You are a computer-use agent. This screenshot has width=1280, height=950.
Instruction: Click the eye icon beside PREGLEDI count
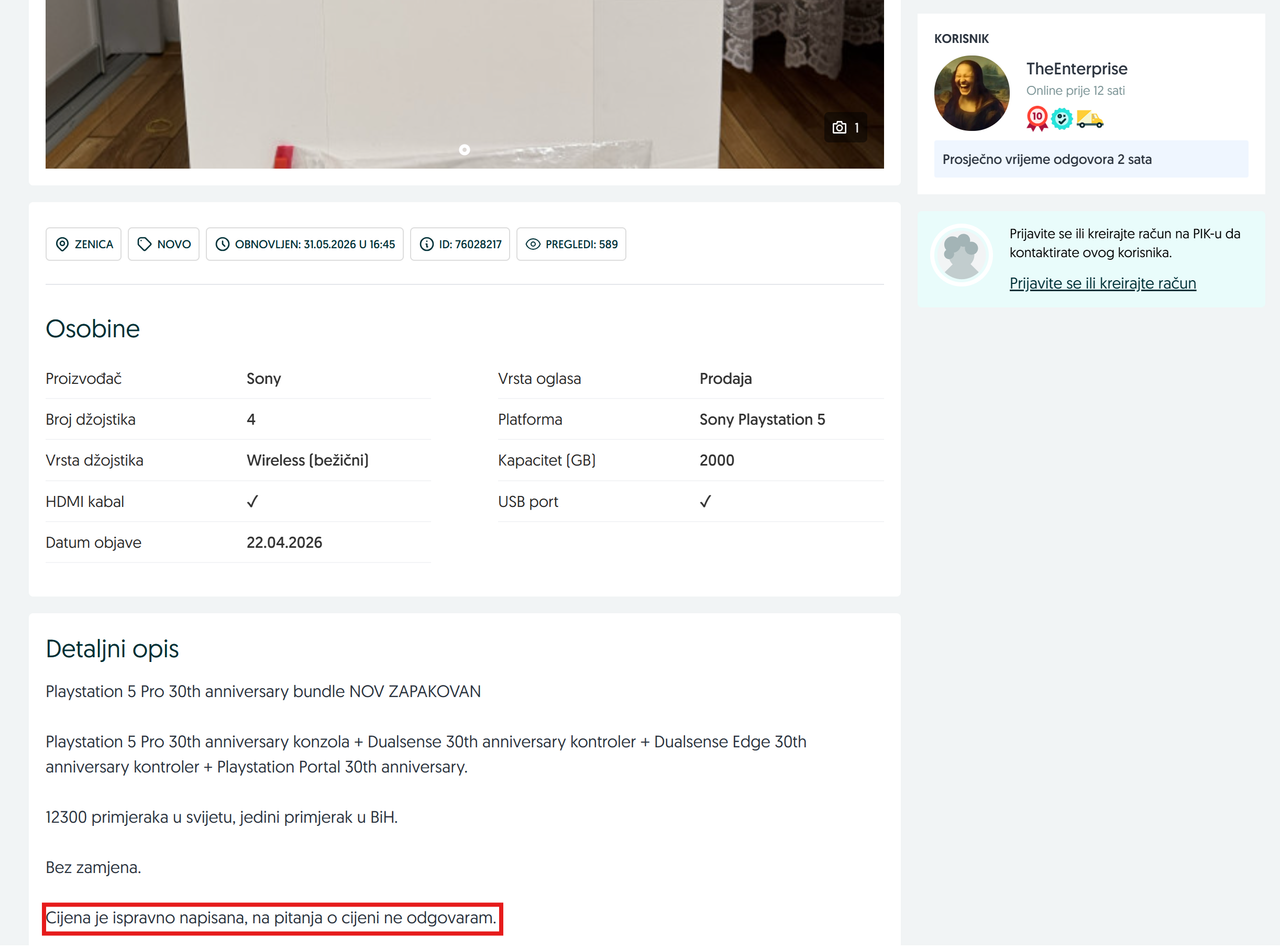[533, 244]
